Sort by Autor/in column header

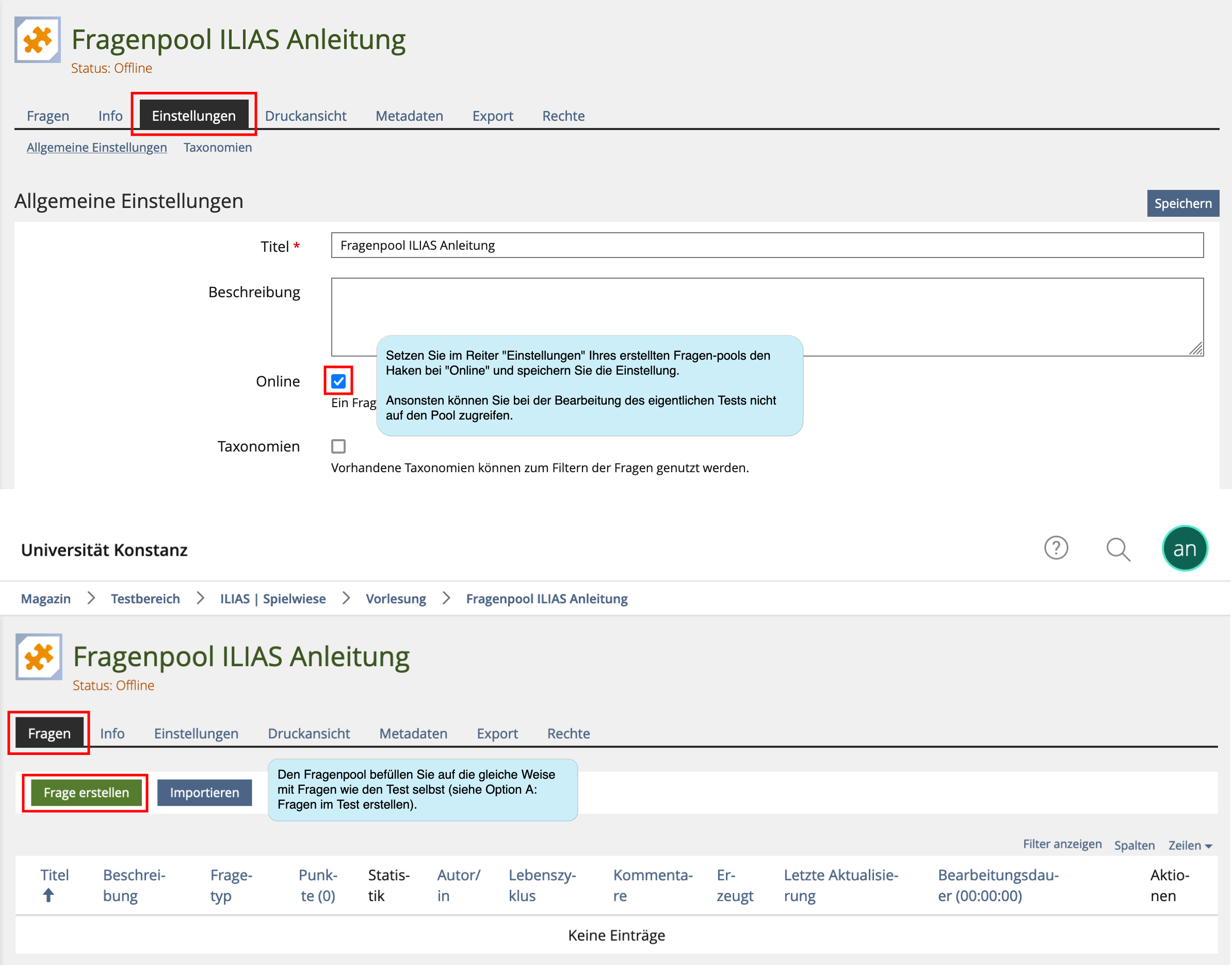[x=459, y=886]
